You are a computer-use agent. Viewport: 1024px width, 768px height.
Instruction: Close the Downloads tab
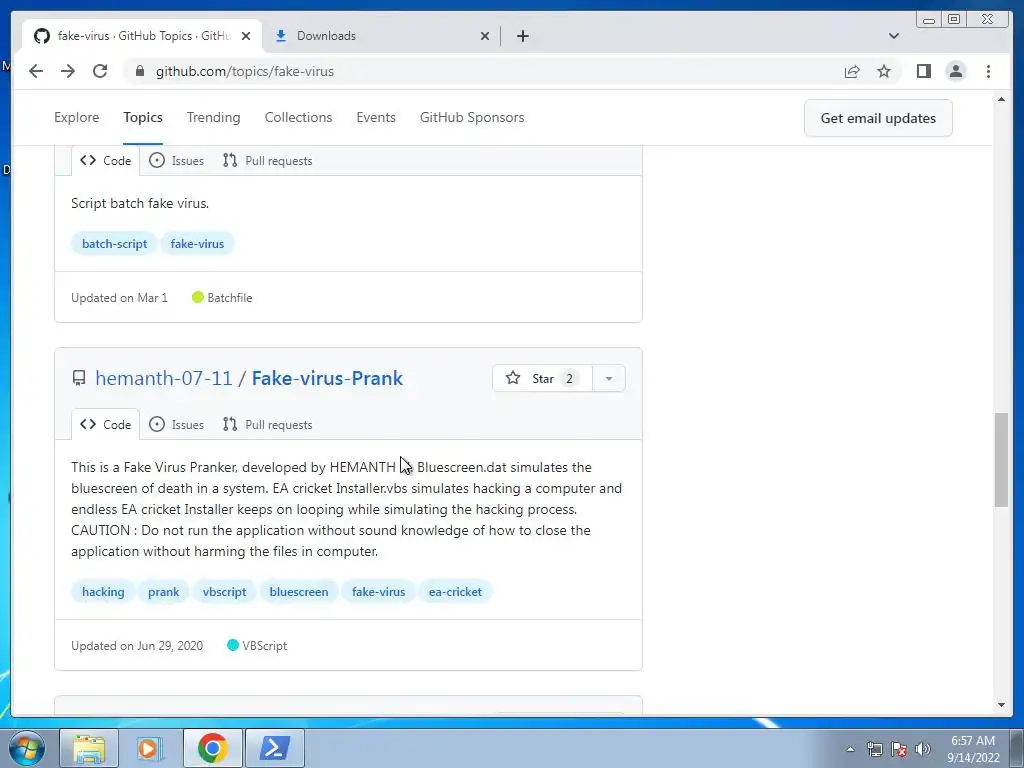[485, 36]
